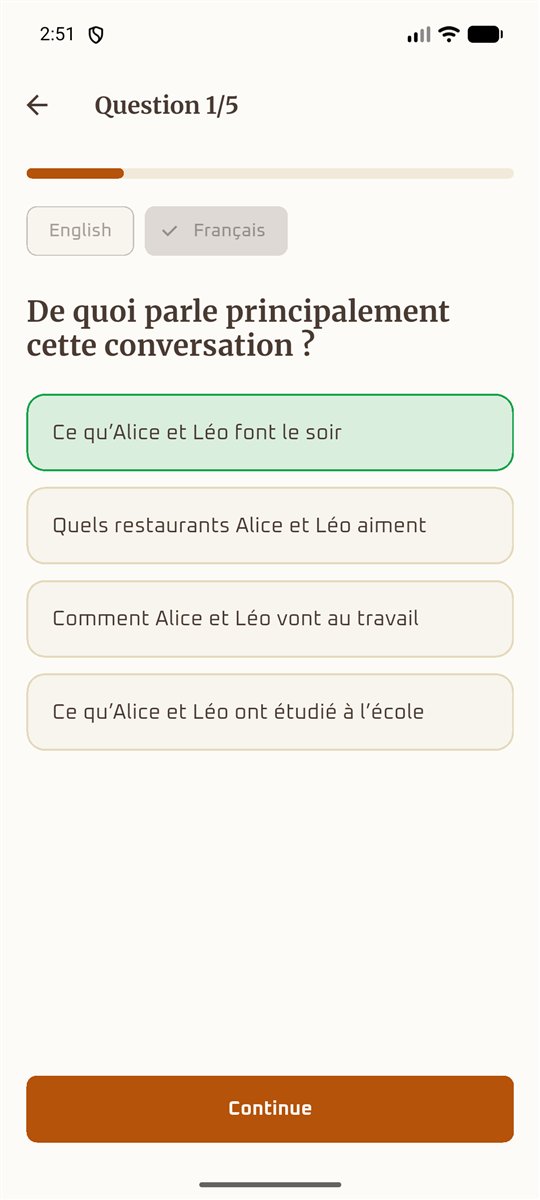Tap the Continue button
This screenshot has height=1200, width=540.
pyautogui.click(x=270, y=1108)
